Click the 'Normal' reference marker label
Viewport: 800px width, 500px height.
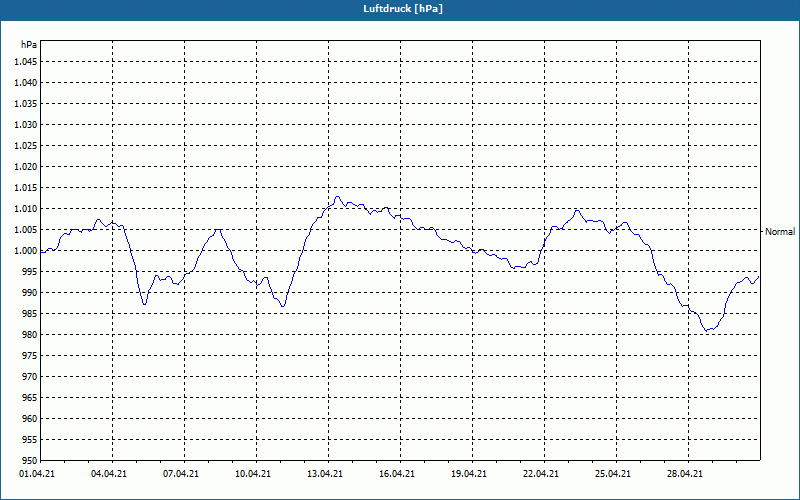[x=780, y=232]
